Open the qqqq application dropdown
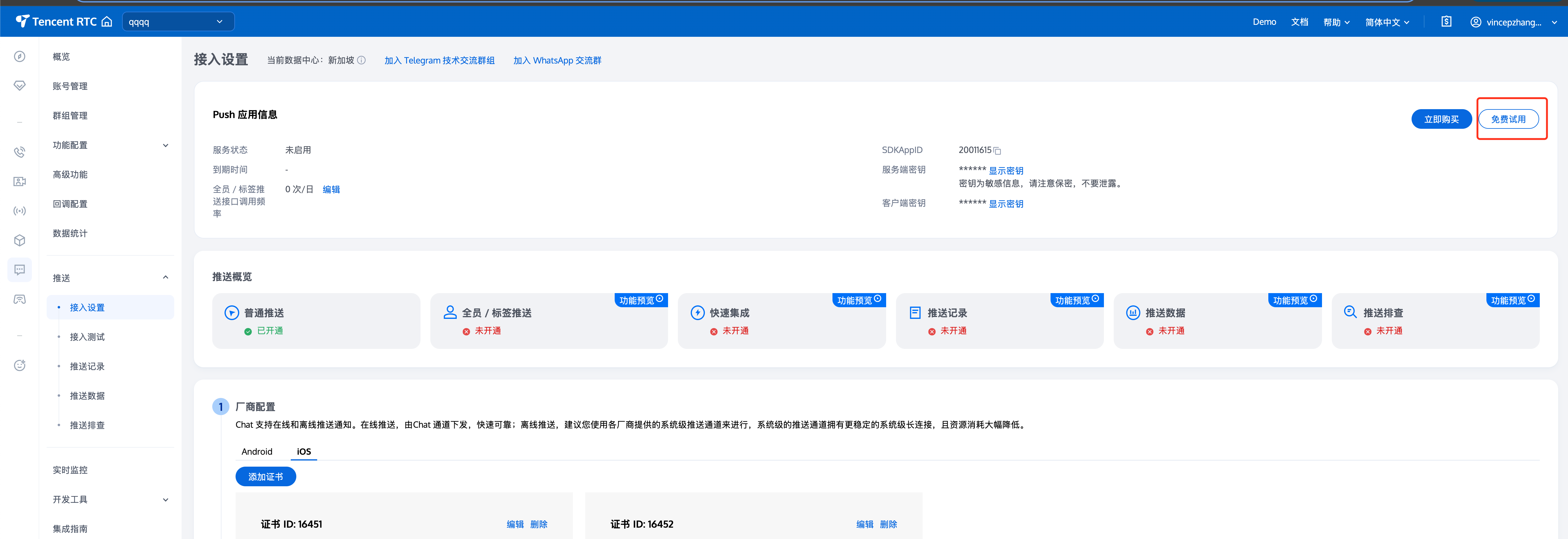Viewport: 1568px width, 539px height. point(178,22)
